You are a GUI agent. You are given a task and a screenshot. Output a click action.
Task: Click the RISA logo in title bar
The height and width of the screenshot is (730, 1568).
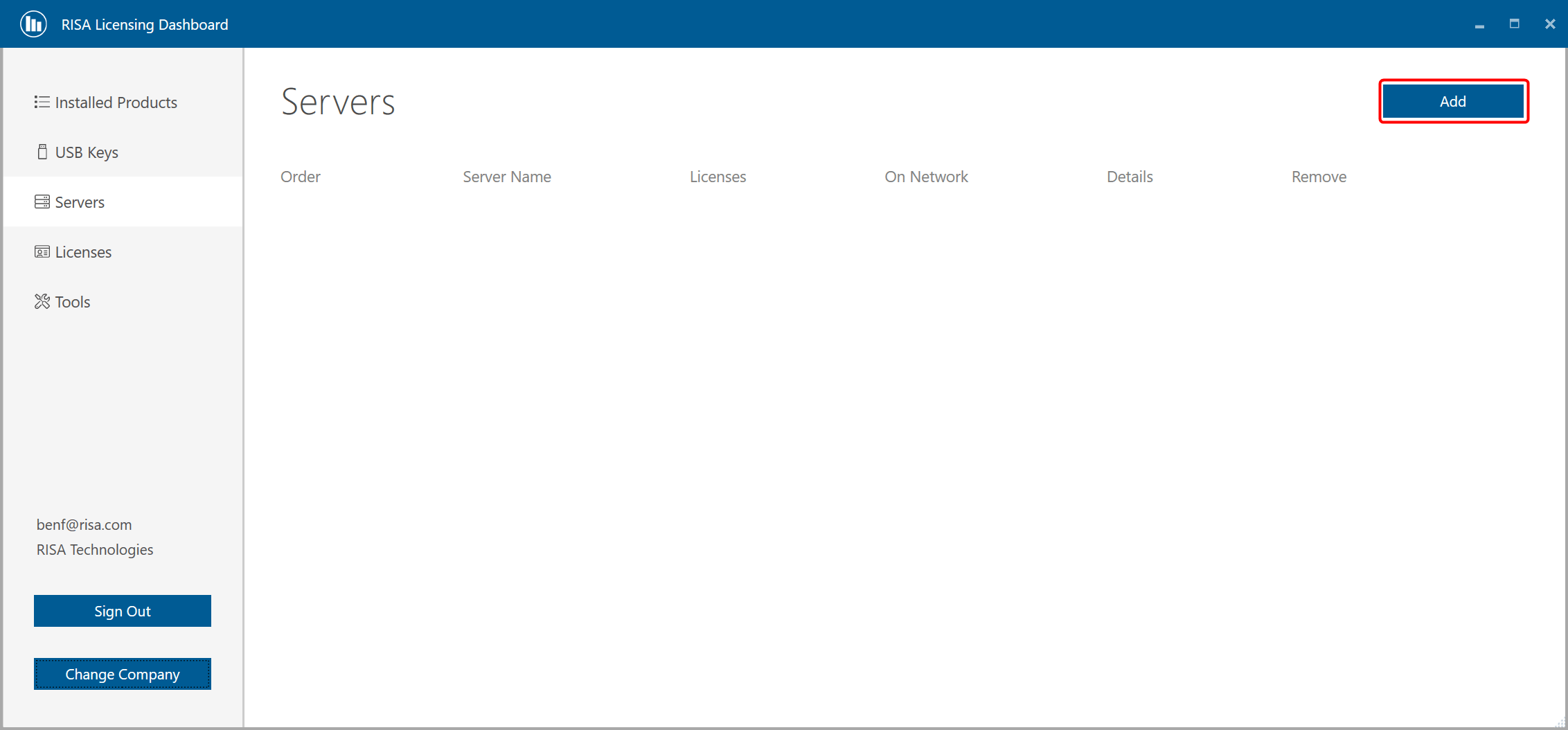[33, 24]
